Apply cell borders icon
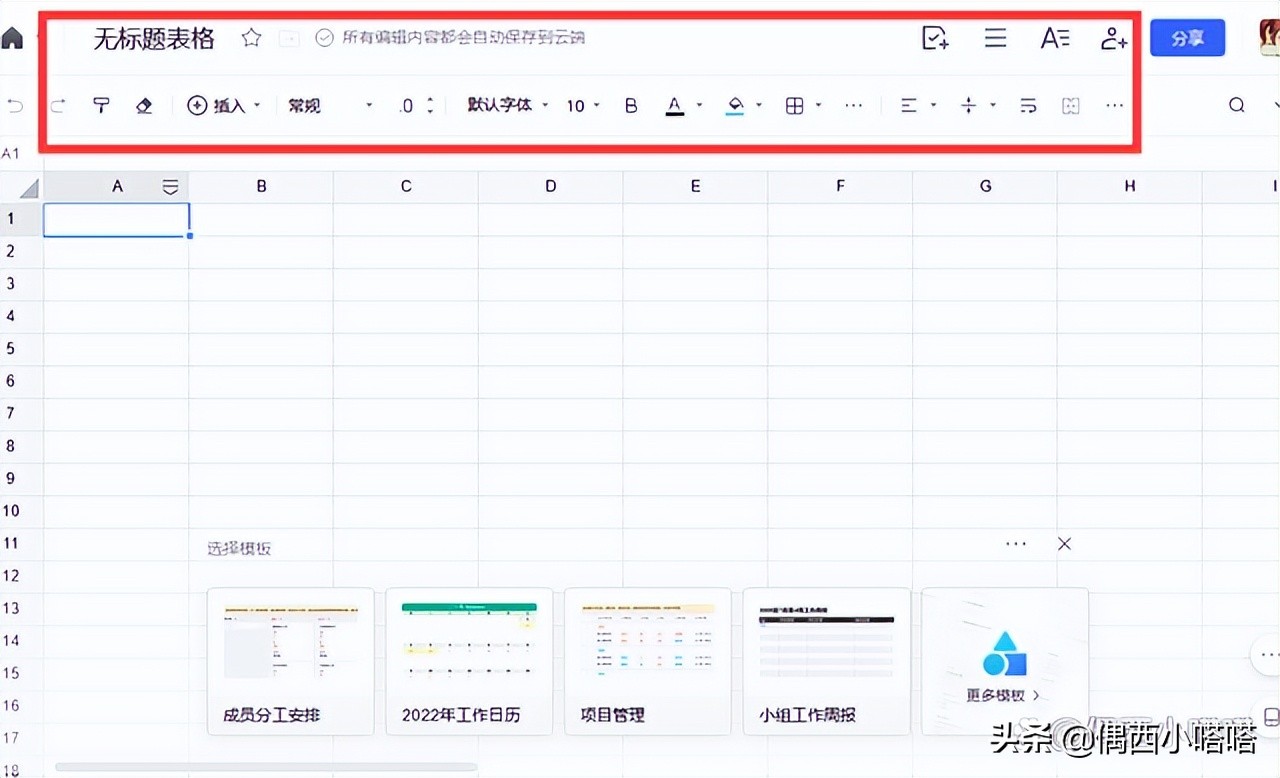Screen dimensions: 1280x778 (x=795, y=105)
